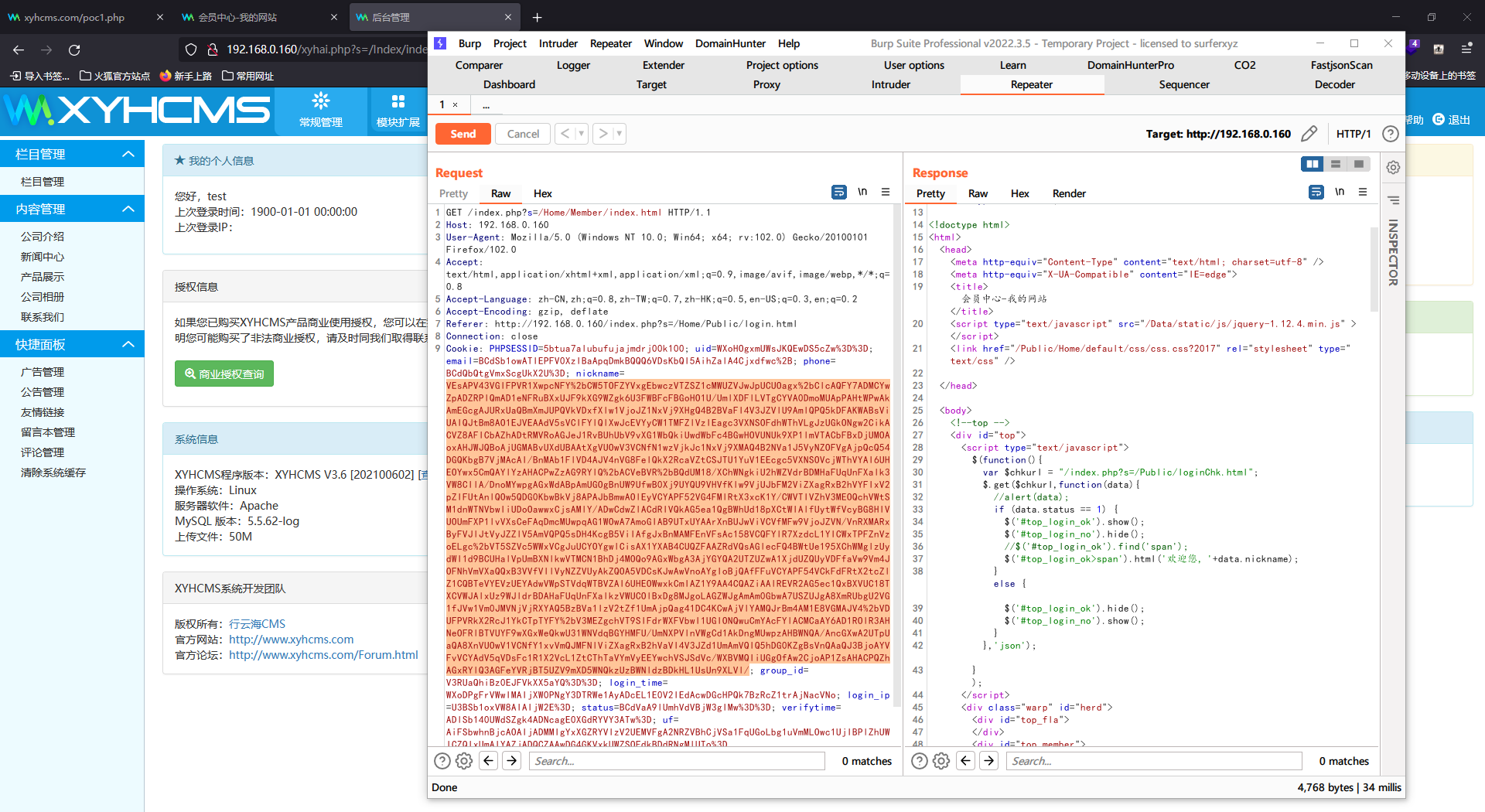This screenshot has width=1485, height=812.
Task: Switch to the Decoder tab
Action: (1335, 85)
